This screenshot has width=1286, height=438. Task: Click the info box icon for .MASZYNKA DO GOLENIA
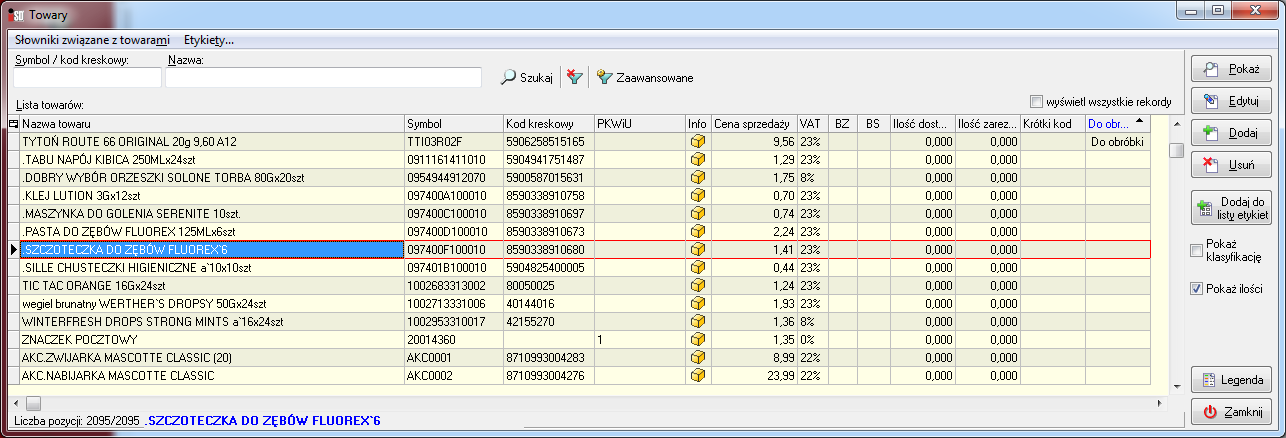[698, 213]
